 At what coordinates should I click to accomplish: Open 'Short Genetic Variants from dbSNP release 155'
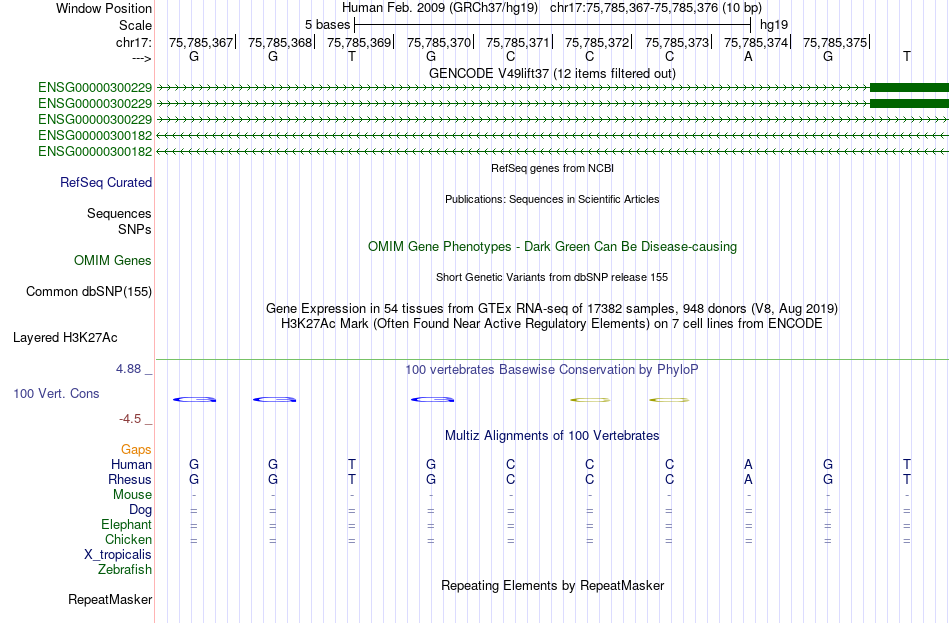pyautogui.click(x=552, y=277)
